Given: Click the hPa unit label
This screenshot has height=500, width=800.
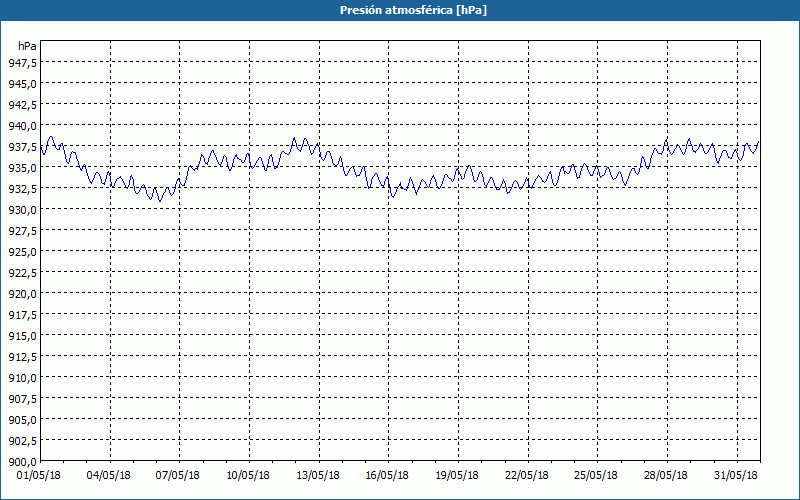Looking at the screenshot, I should pyautogui.click(x=27, y=46).
